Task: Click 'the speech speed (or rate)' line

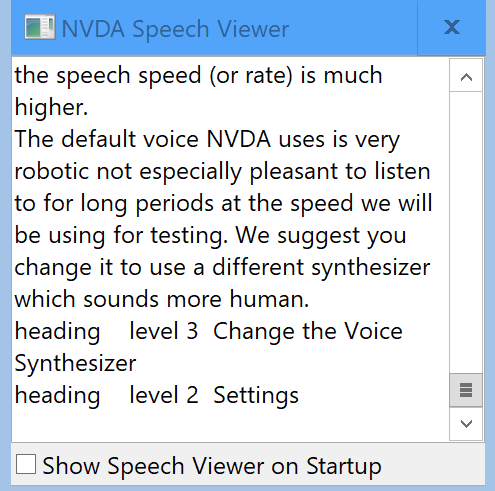Action: coord(198,75)
